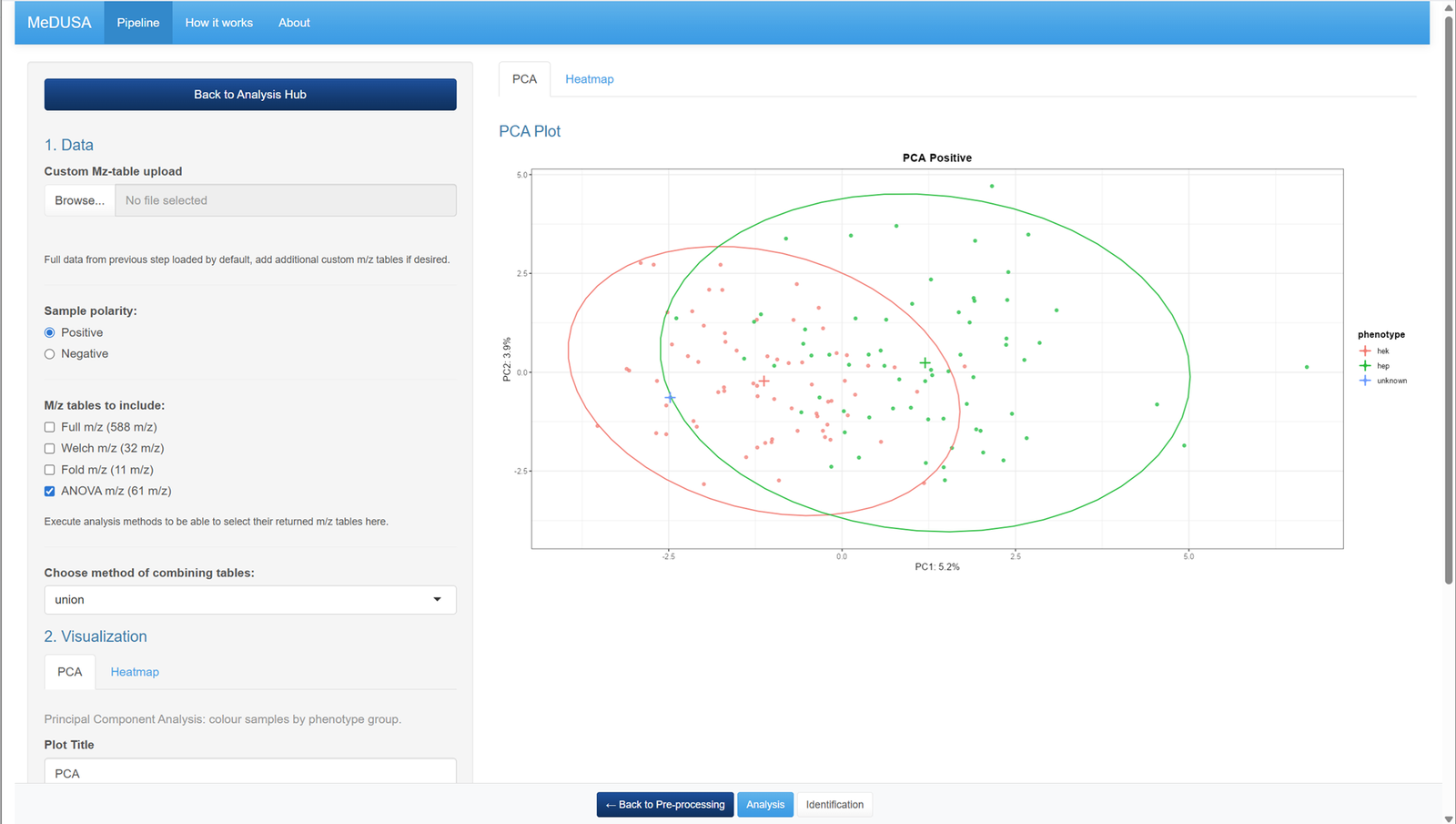Click the MeDUSA brand logo
This screenshot has height=824, width=1456.
coord(59,23)
